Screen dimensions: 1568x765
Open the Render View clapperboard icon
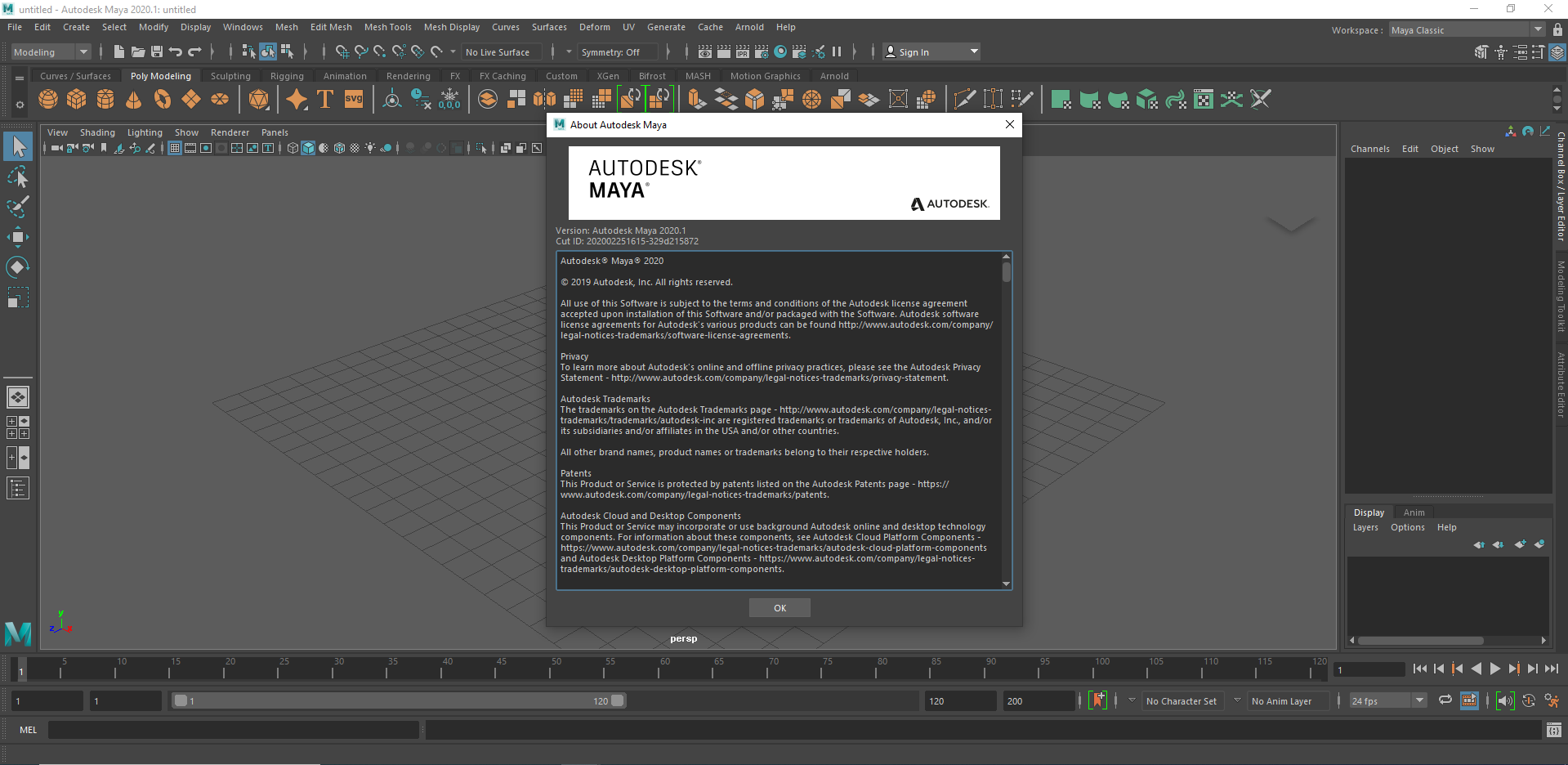tap(705, 51)
